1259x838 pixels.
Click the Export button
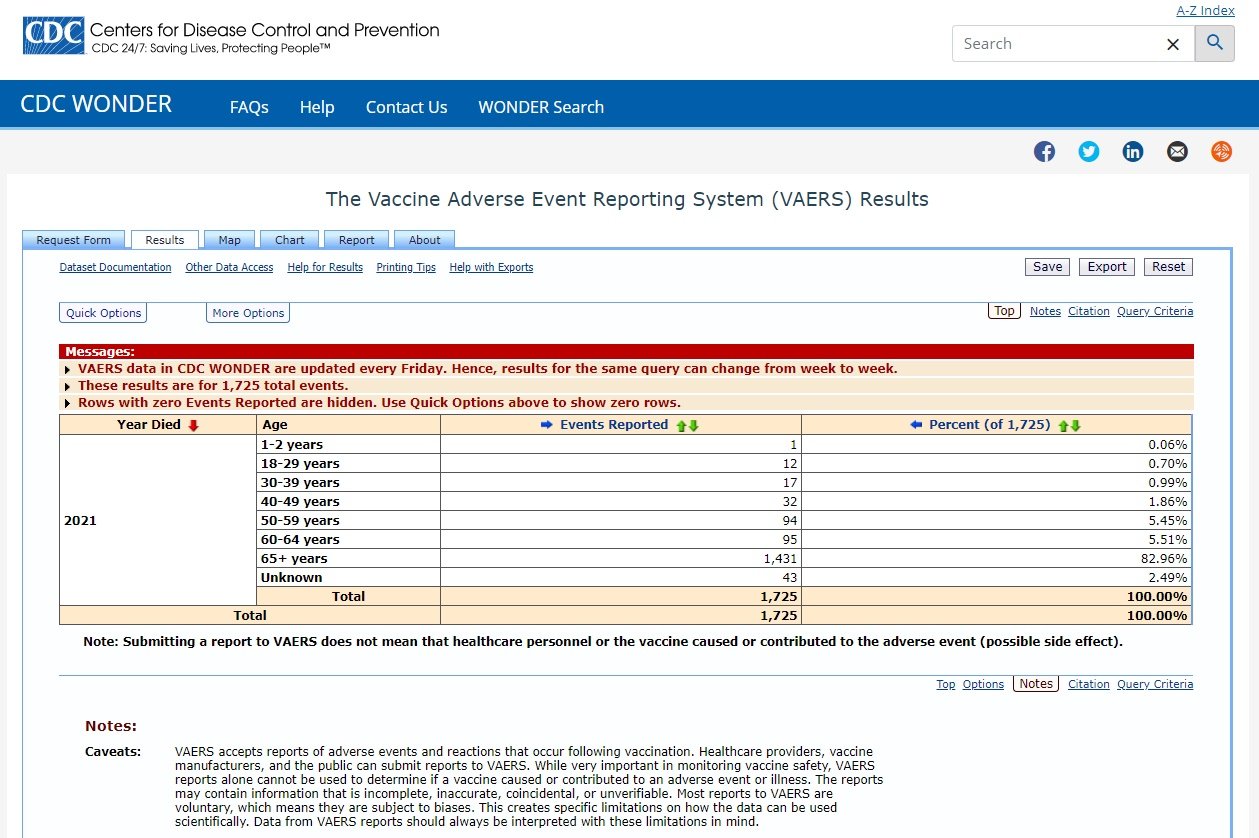[x=1107, y=267]
